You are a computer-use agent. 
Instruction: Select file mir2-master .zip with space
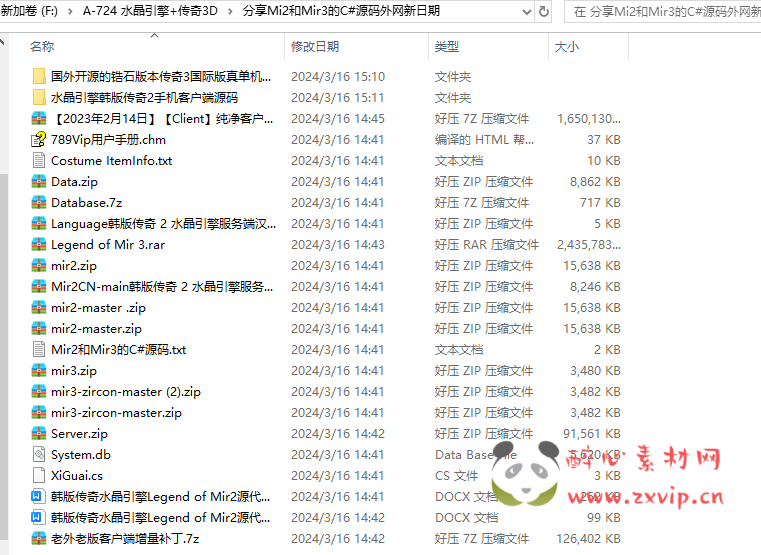[x=99, y=308]
